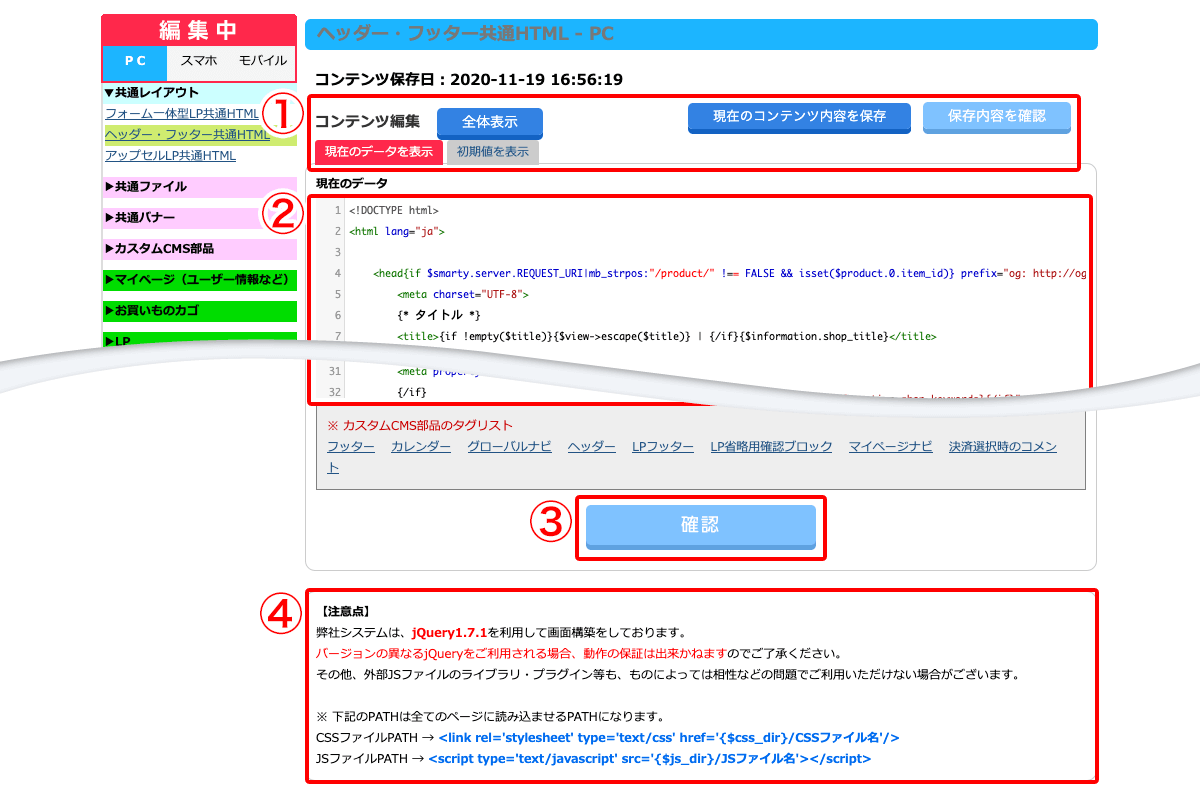Open the LP省略用確認ブロック tag link
Screen dimensions: 1200x800
[x=771, y=447]
